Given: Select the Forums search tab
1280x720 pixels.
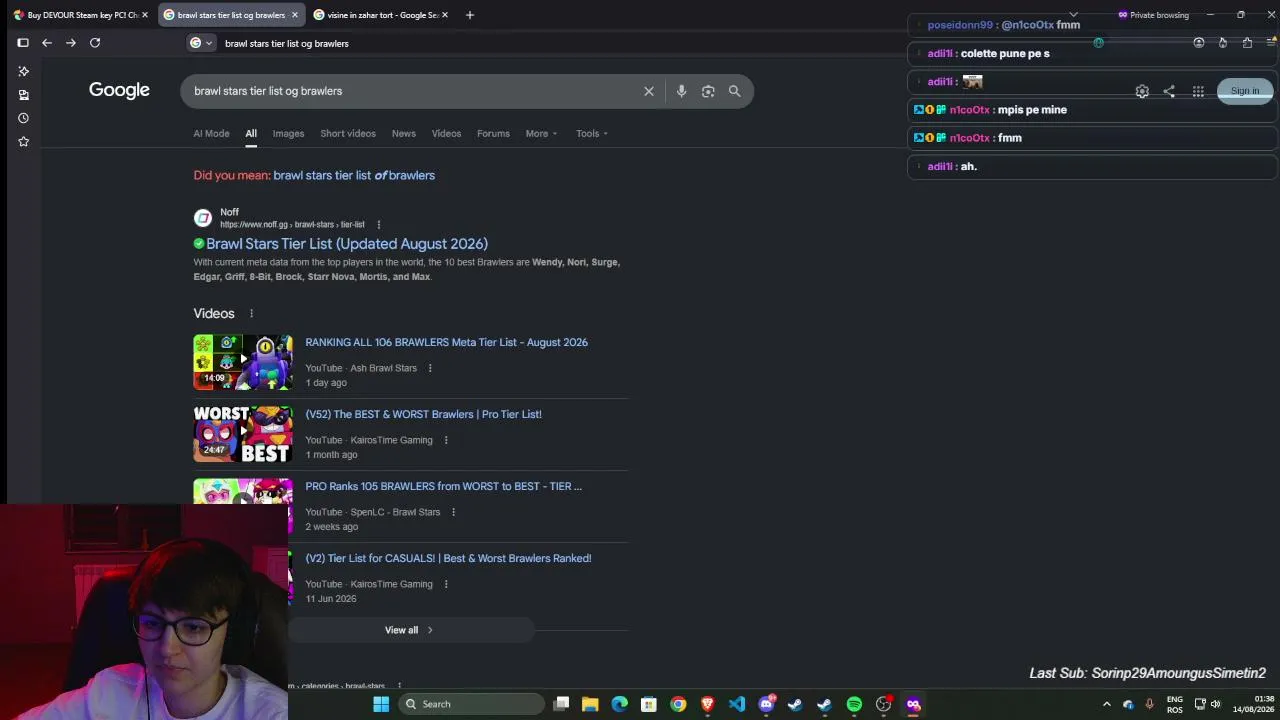Looking at the screenshot, I should coord(493,134).
